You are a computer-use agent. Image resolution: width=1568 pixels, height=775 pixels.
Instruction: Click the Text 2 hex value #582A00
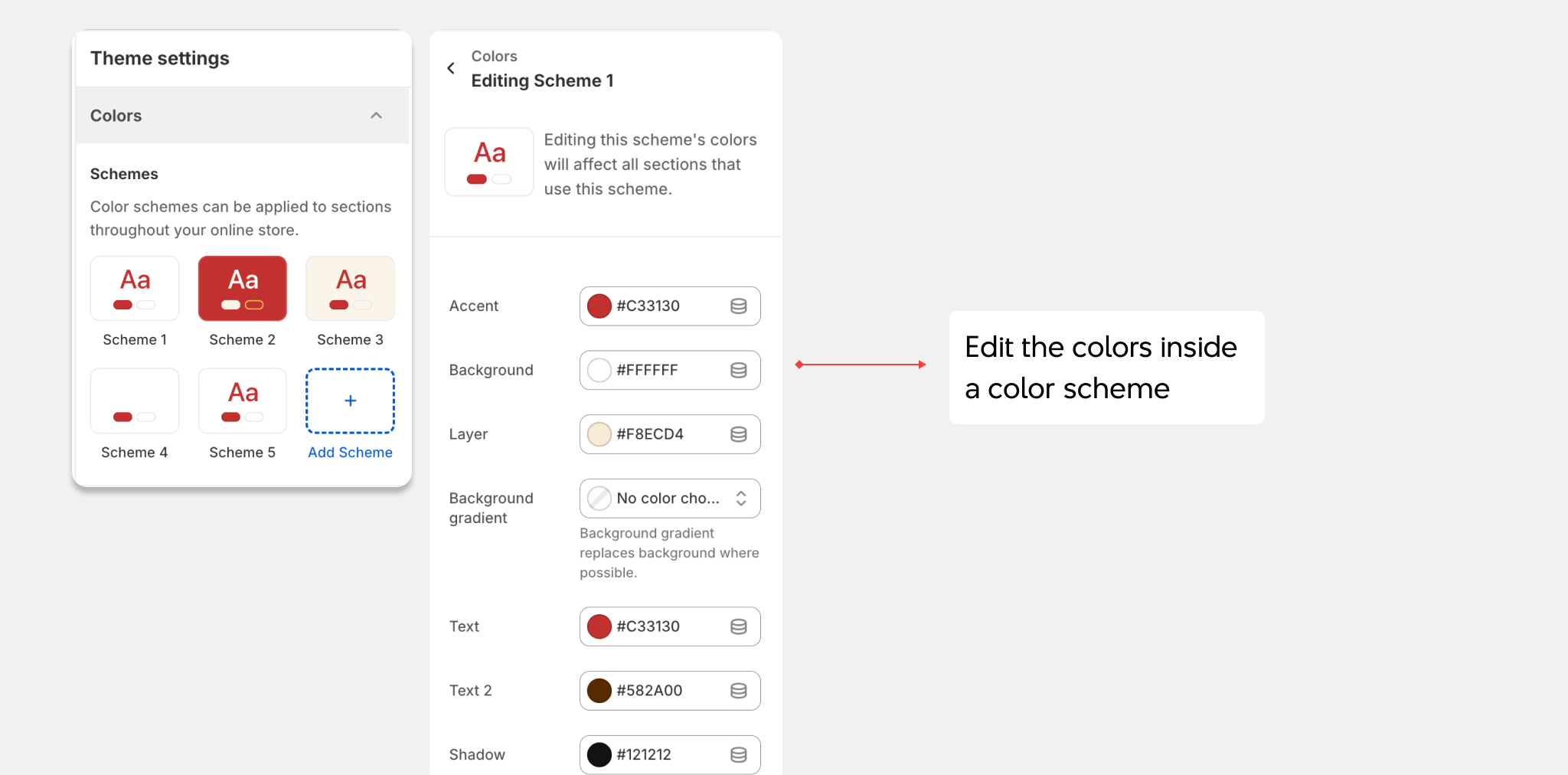pyautogui.click(x=650, y=691)
